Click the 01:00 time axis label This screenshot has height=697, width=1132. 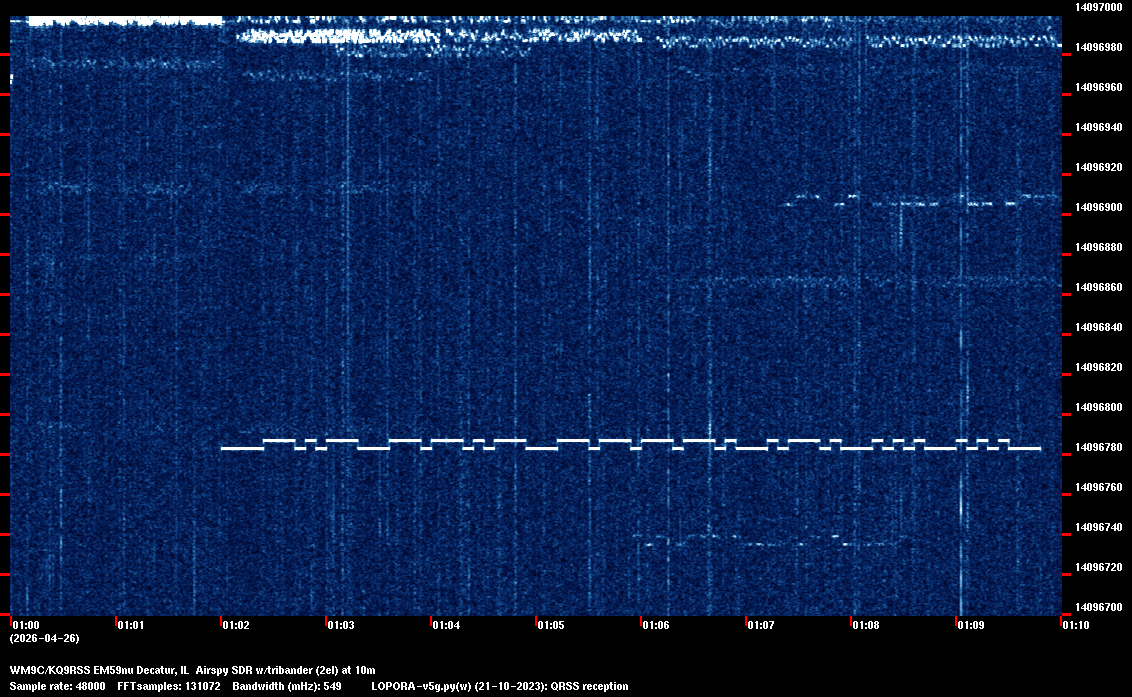[26, 625]
